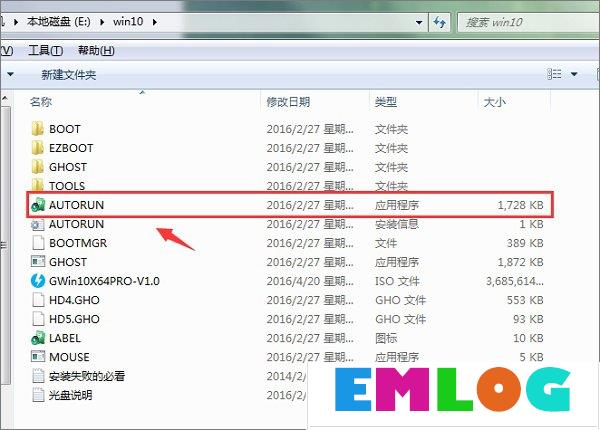
Task: Select the GWin10X64PRO-V1.0 file name
Action: coord(104,281)
